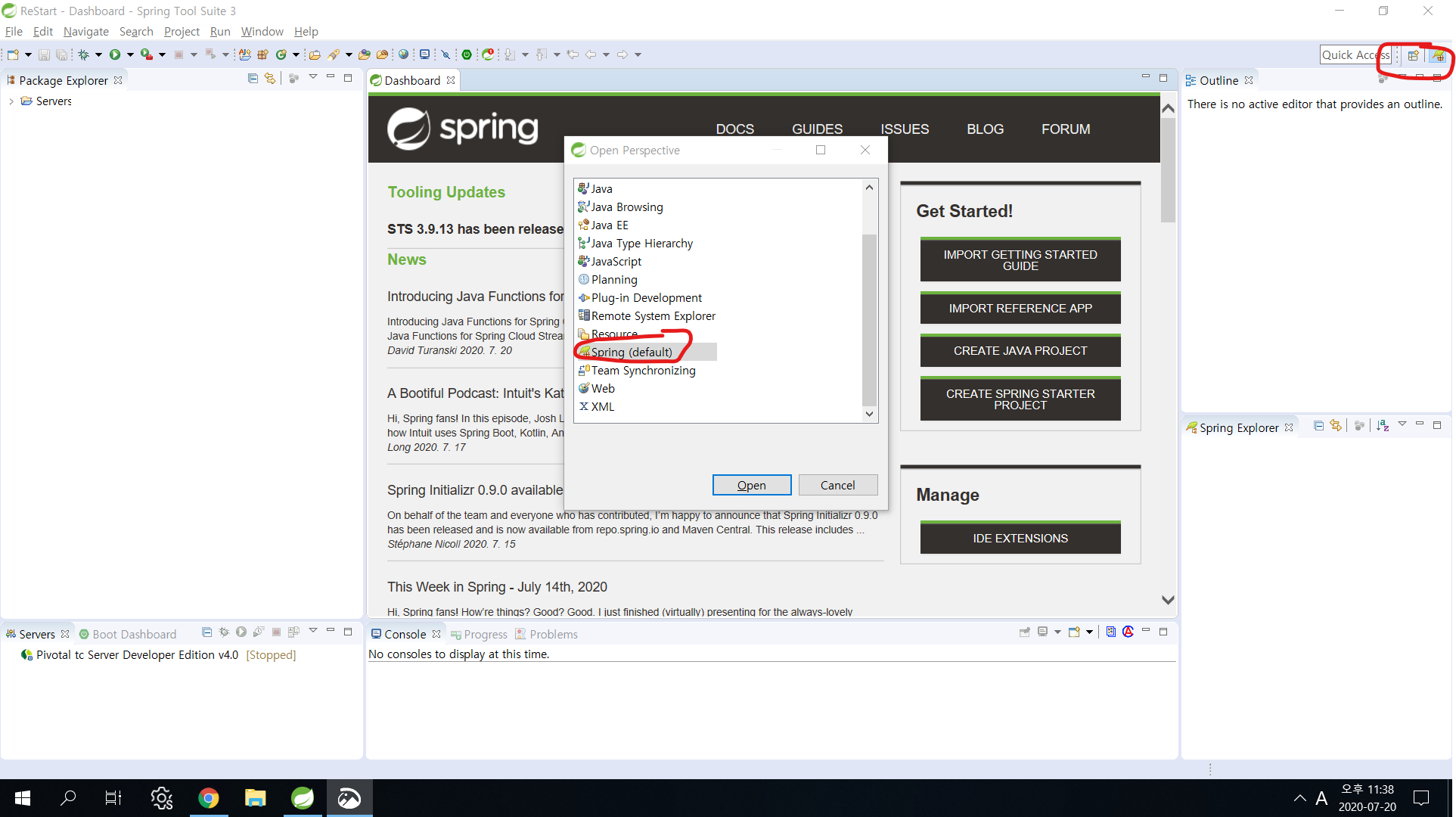Click the green Run toolbar icon

click(115, 54)
